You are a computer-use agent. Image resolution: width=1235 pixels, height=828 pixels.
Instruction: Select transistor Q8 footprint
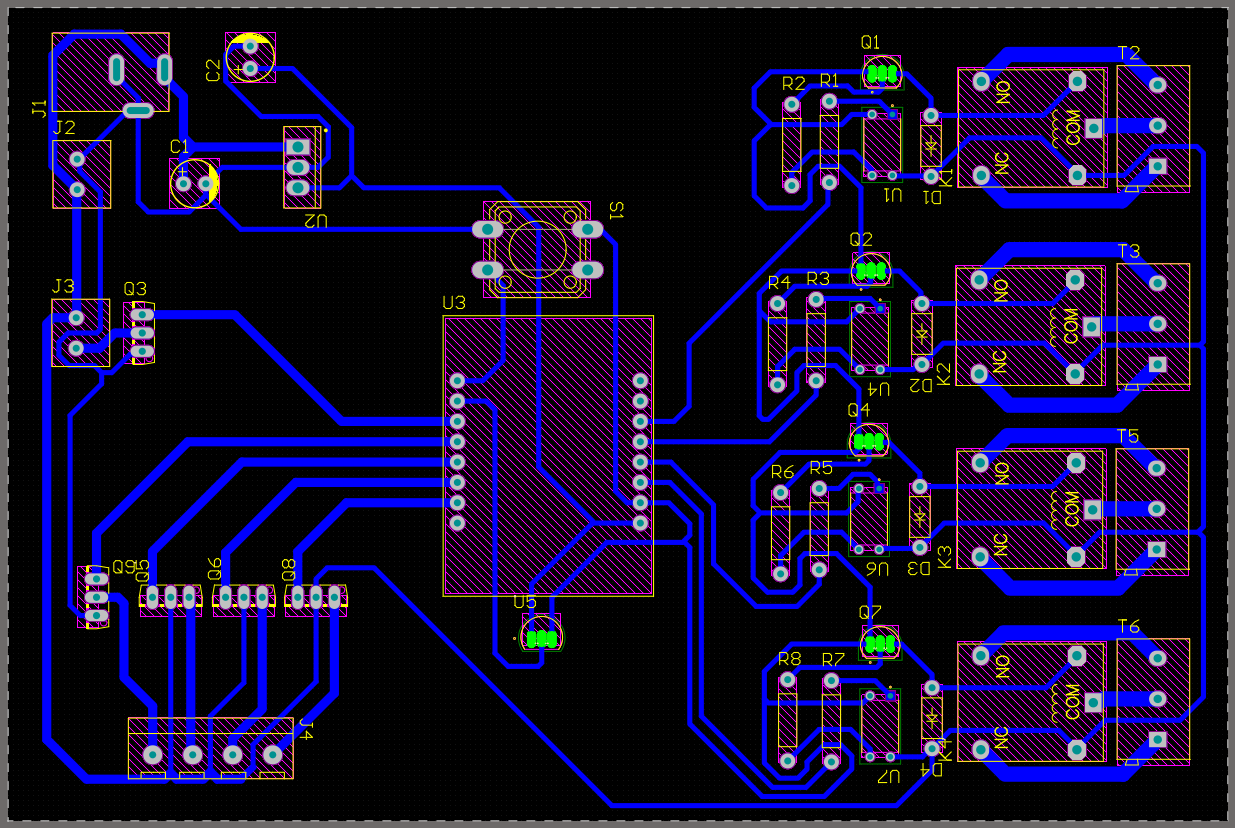(316, 599)
